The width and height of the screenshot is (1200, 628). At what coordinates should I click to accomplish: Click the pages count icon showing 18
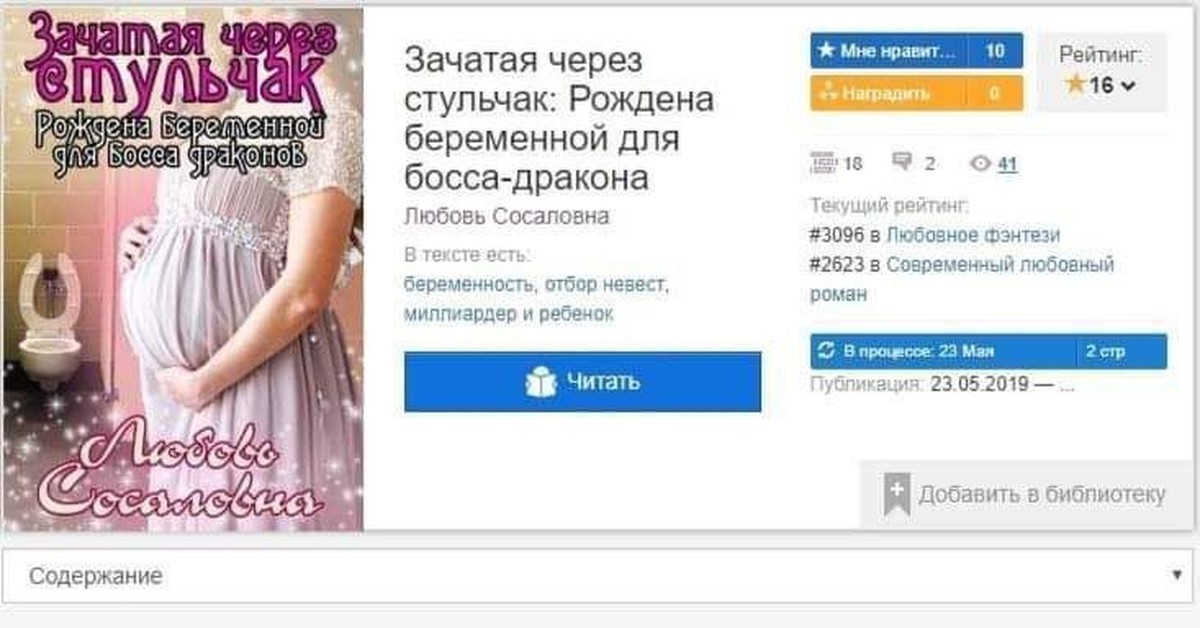pyautogui.click(x=822, y=163)
